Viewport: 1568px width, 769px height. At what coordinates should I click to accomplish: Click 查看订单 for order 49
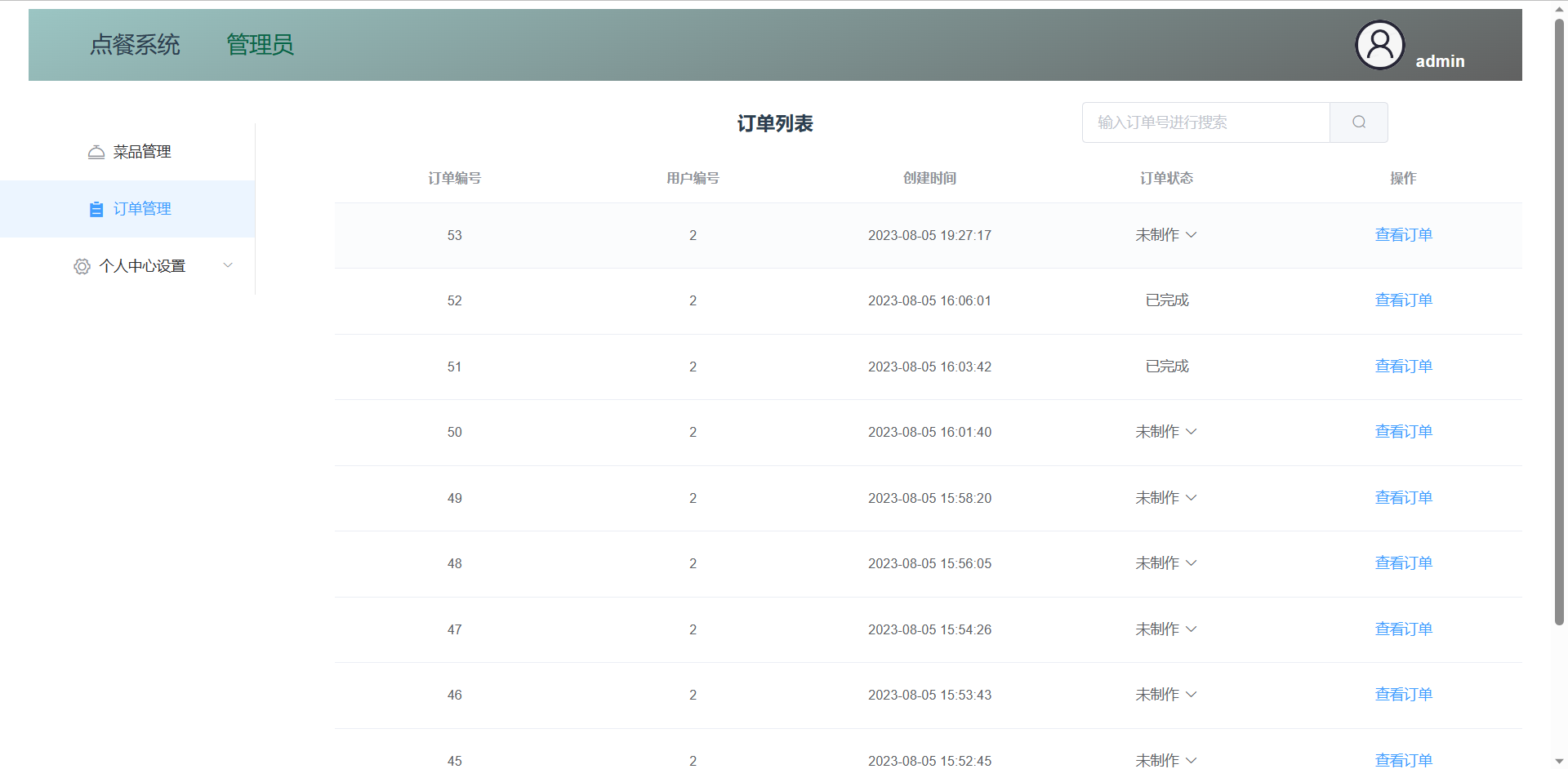click(x=1403, y=498)
